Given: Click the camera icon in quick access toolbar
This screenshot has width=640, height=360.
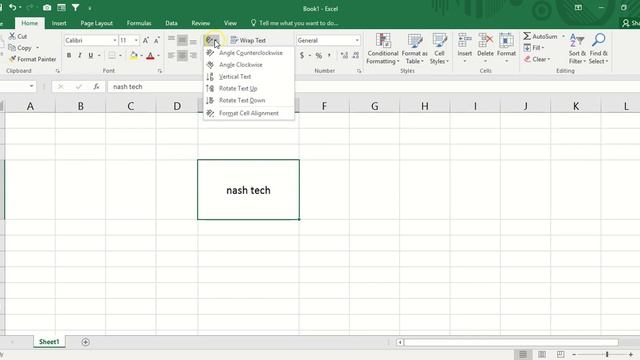Looking at the screenshot, I should tap(47, 8).
